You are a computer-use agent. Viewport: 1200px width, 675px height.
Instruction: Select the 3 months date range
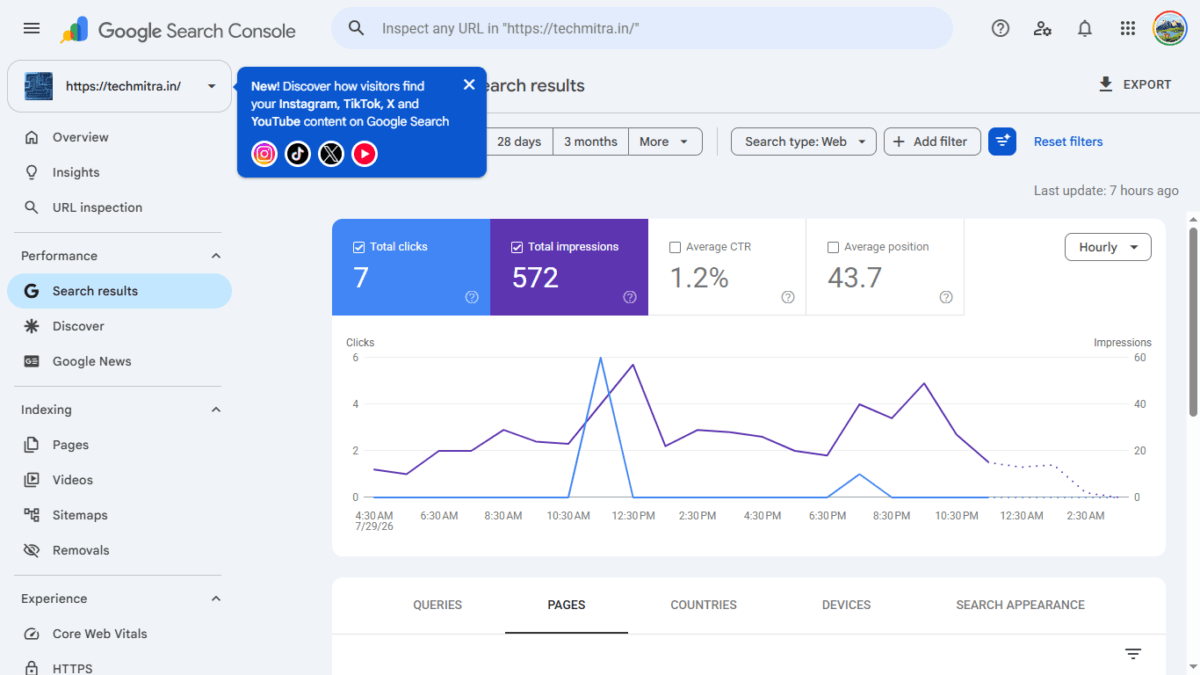pos(590,141)
